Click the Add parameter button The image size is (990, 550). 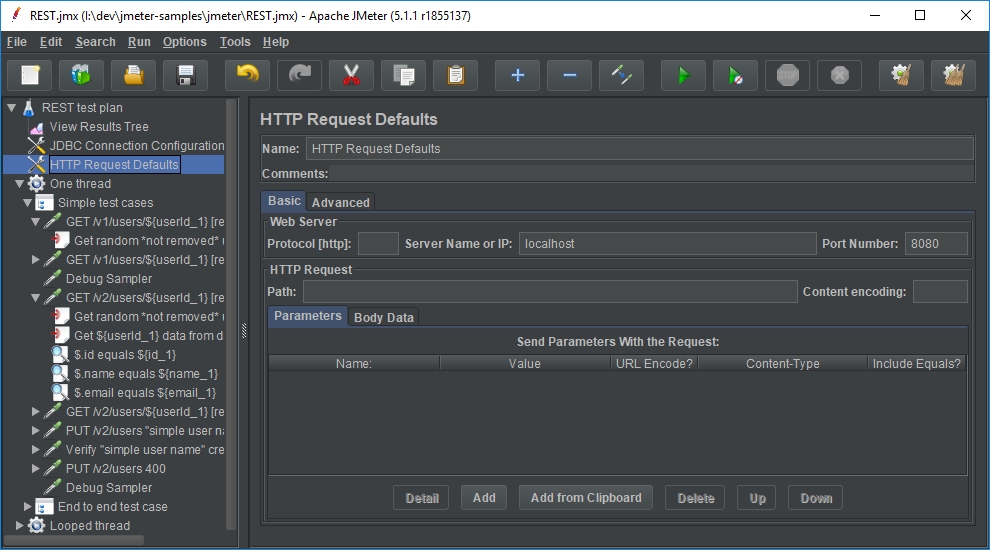[484, 498]
